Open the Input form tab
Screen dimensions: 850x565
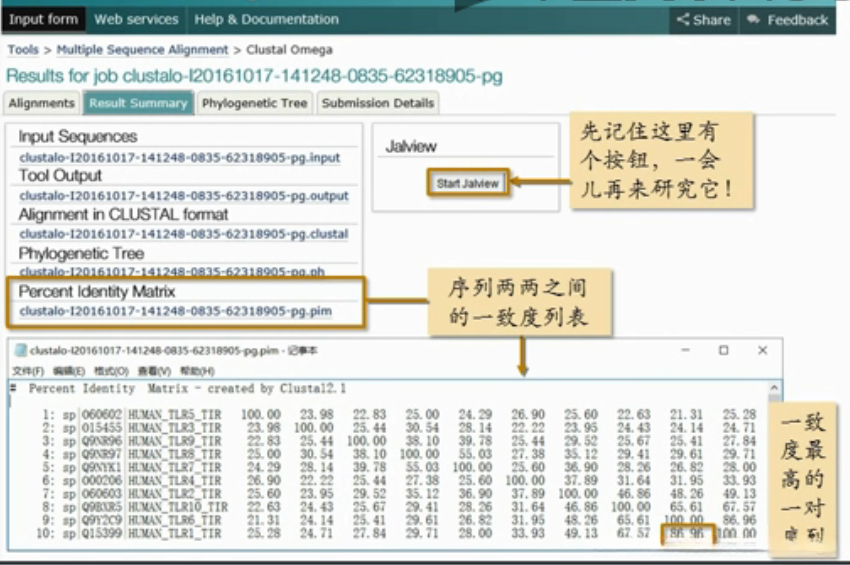tap(43, 20)
